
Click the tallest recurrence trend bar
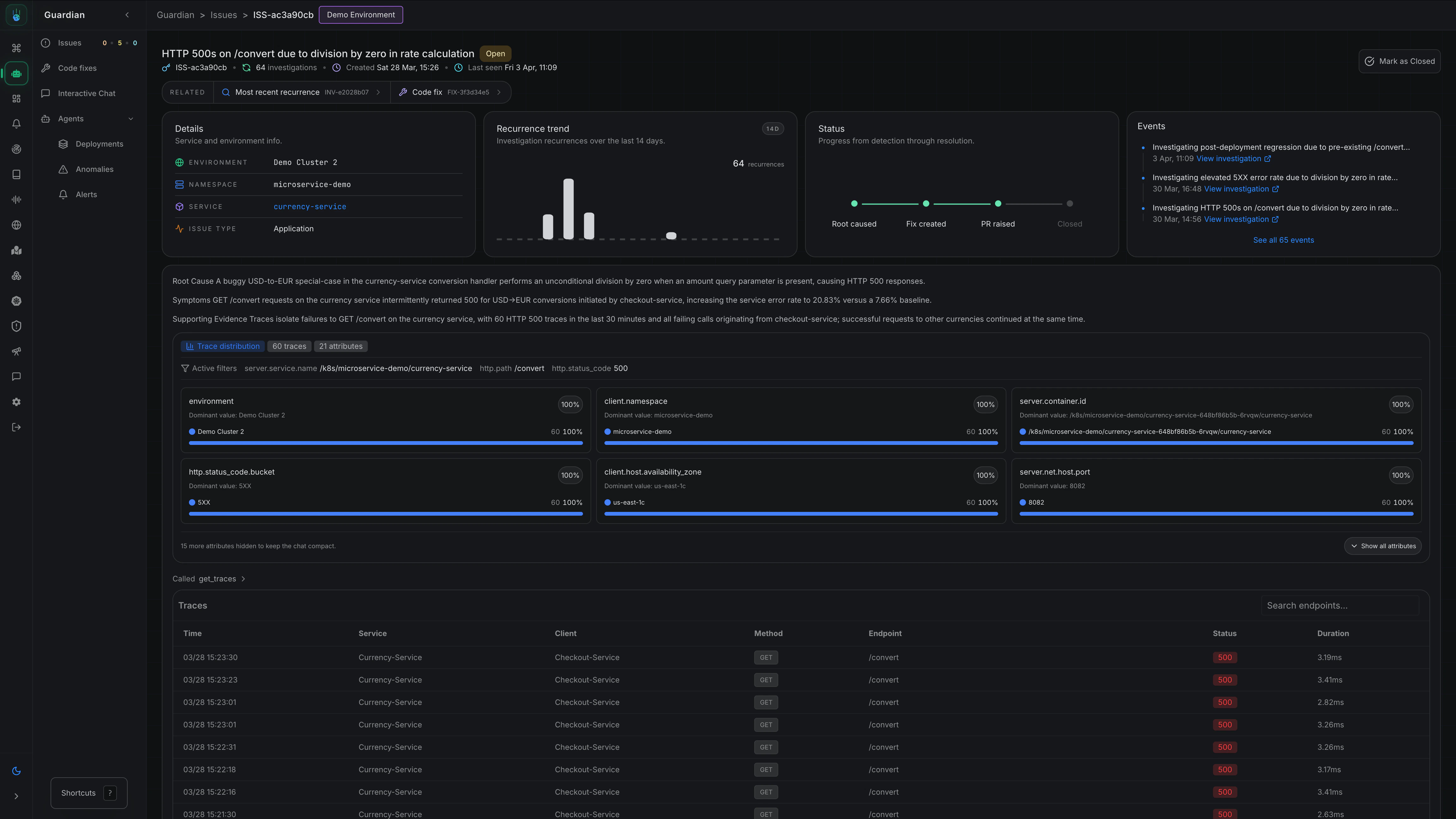tap(568, 209)
